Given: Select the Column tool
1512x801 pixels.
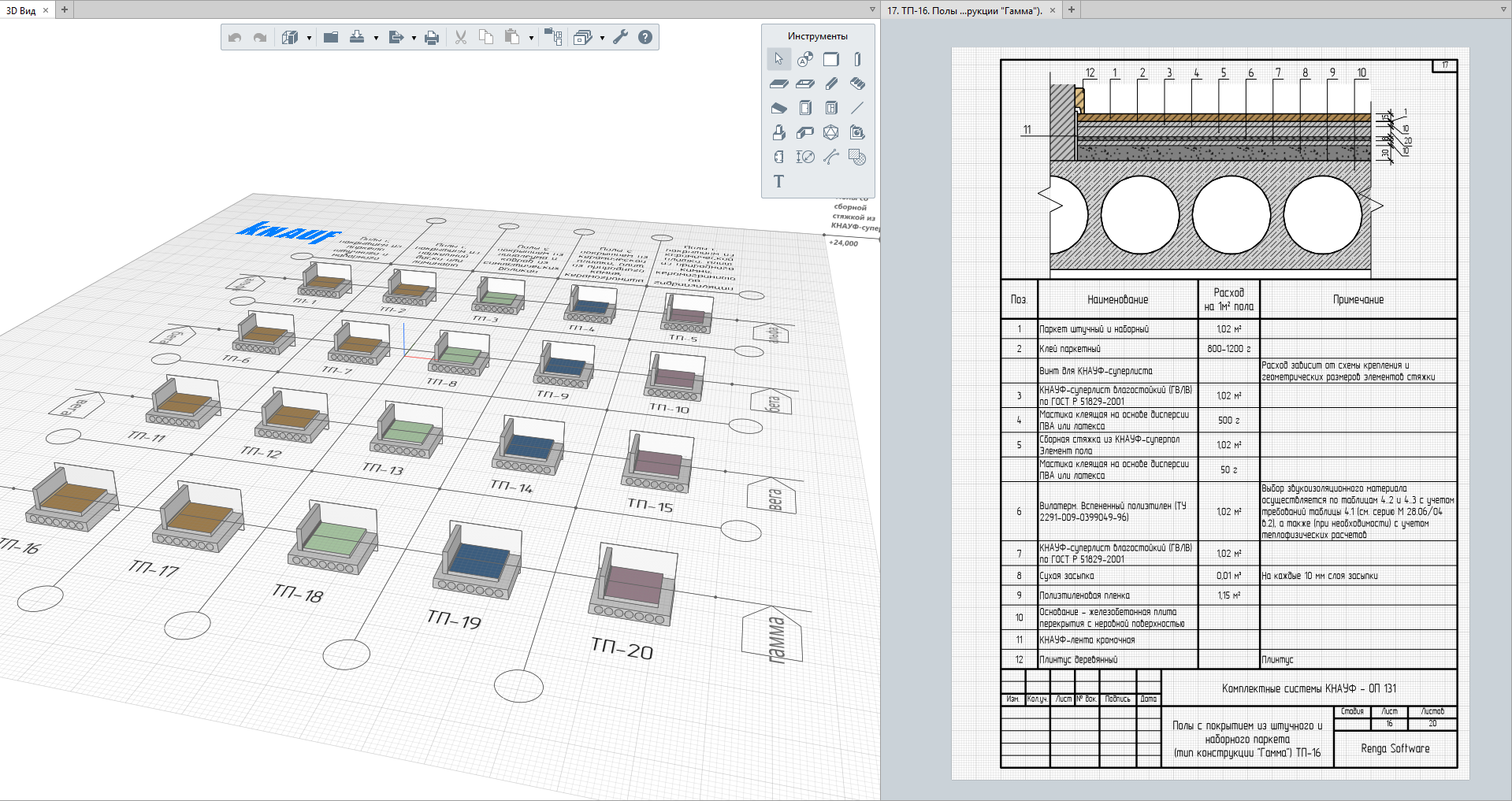Looking at the screenshot, I should click(857, 59).
